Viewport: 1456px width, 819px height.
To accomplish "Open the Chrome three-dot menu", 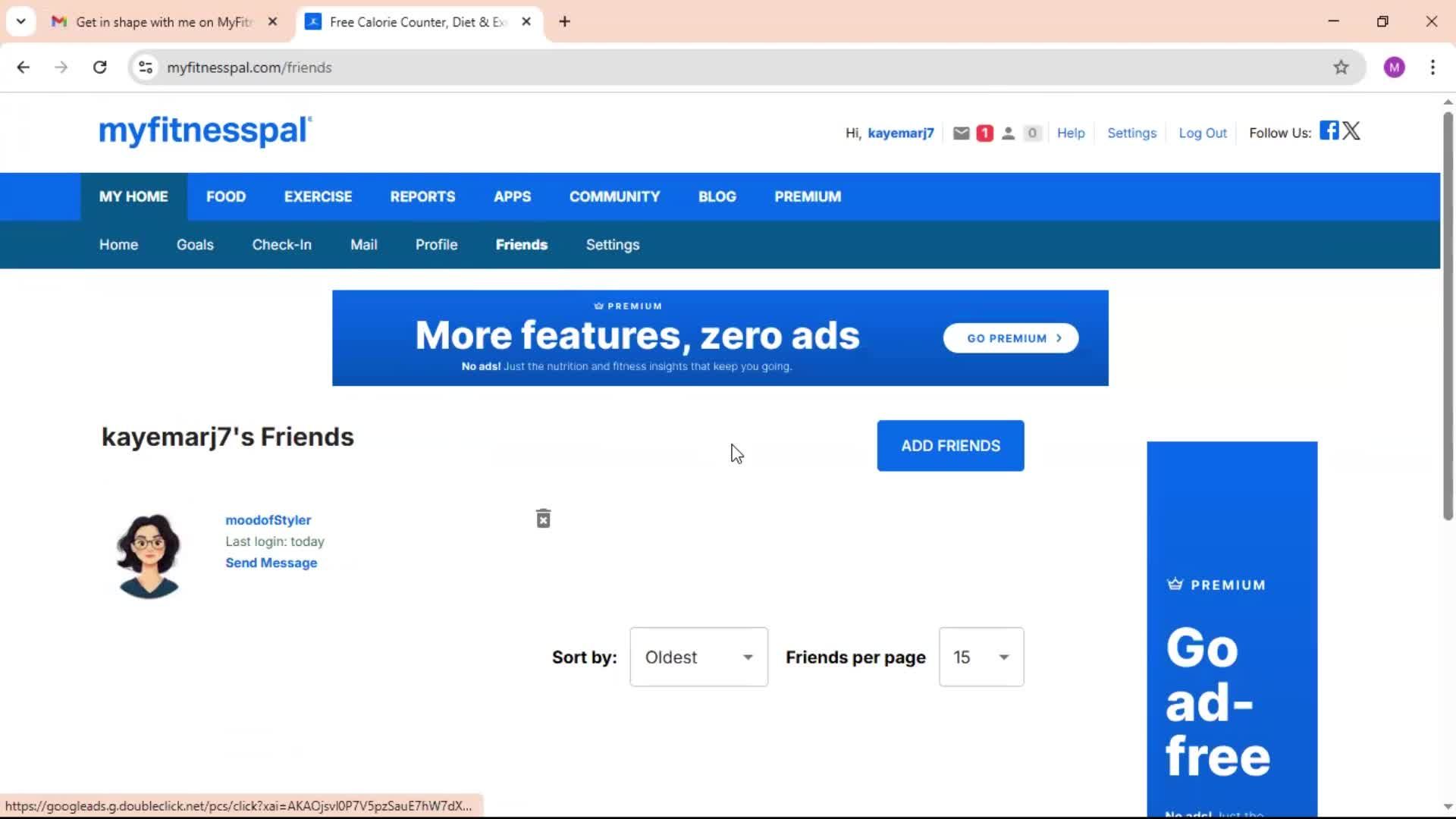I will tap(1432, 67).
